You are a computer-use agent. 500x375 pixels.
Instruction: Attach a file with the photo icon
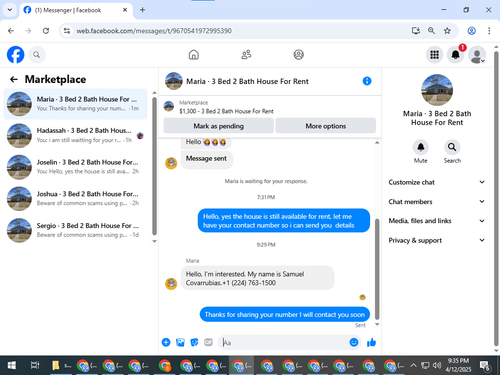[180, 342]
